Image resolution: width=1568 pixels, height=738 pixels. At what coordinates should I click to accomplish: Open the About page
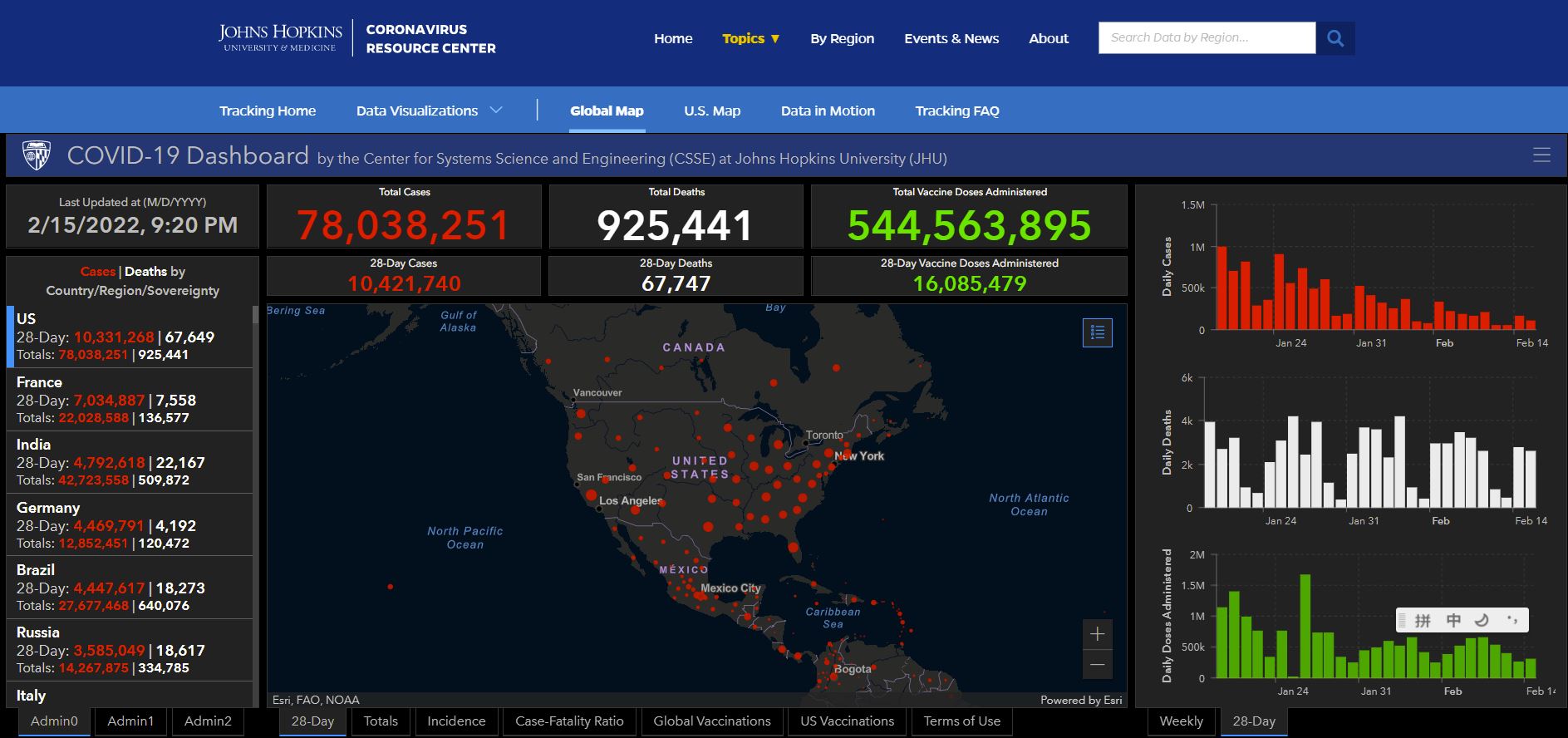point(1049,38)
